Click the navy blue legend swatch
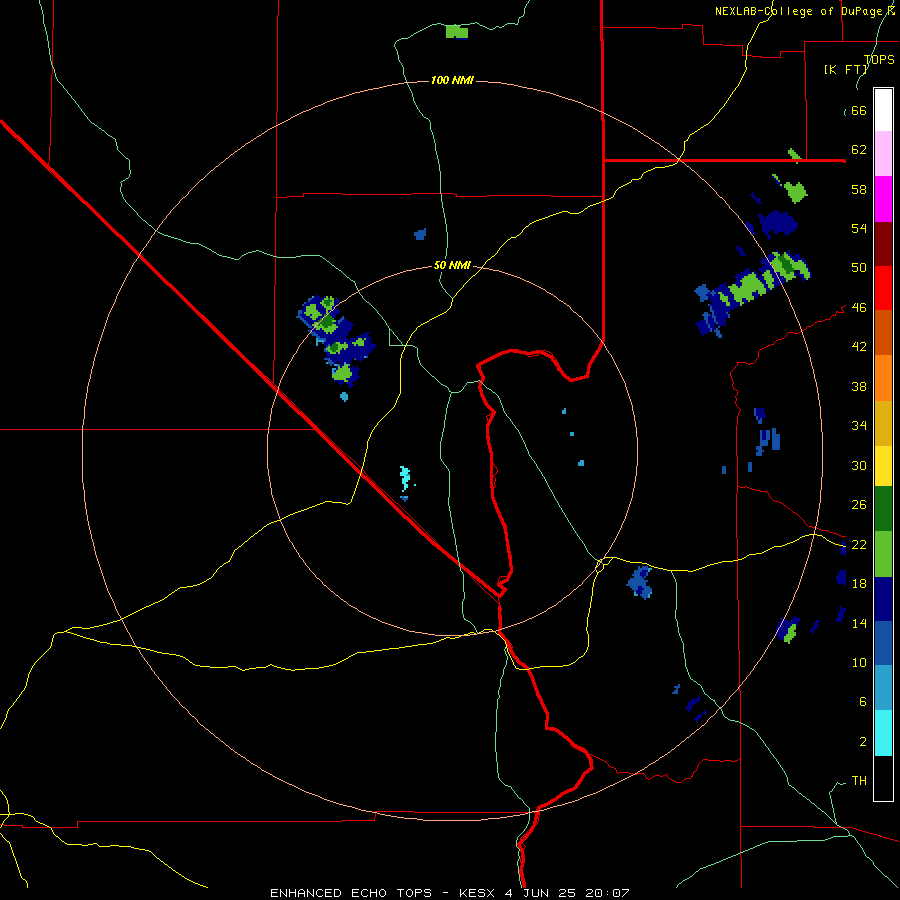 [x=883, y=599]
